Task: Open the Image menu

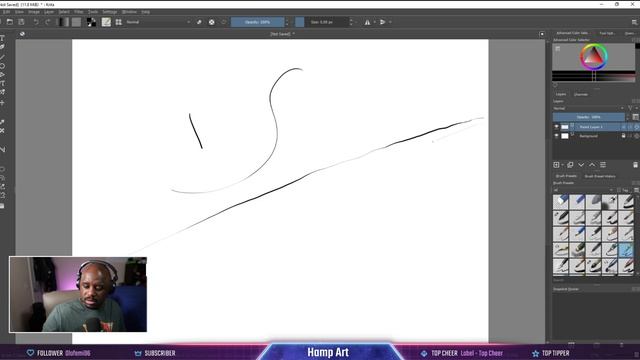Action: (x=33, y=12)
